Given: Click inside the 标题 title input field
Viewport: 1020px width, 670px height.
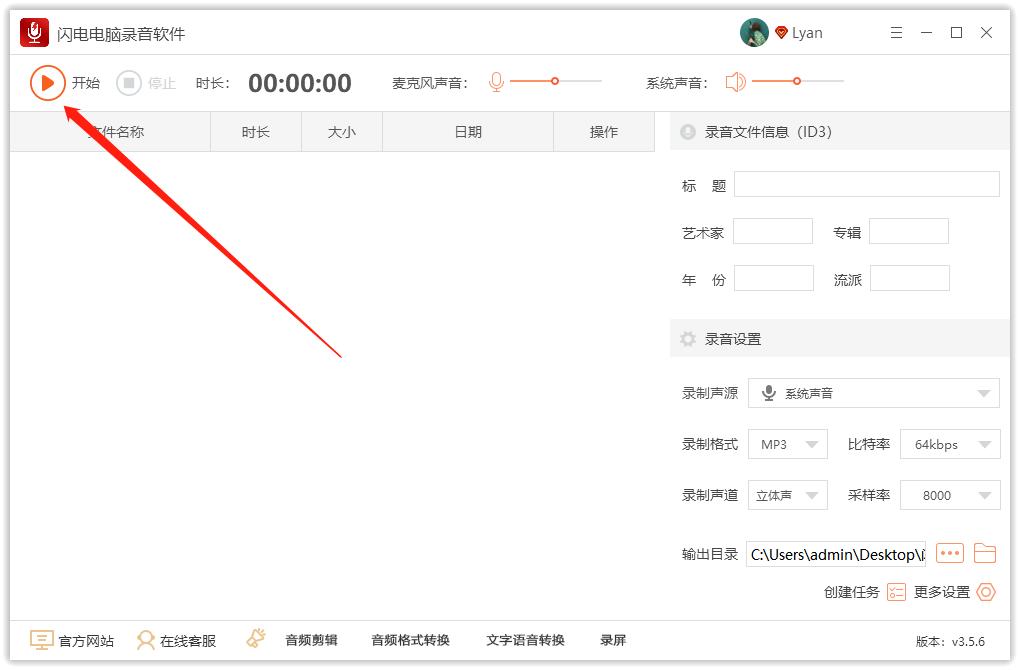Looking at the screenshot, I should tap(866, 184).
